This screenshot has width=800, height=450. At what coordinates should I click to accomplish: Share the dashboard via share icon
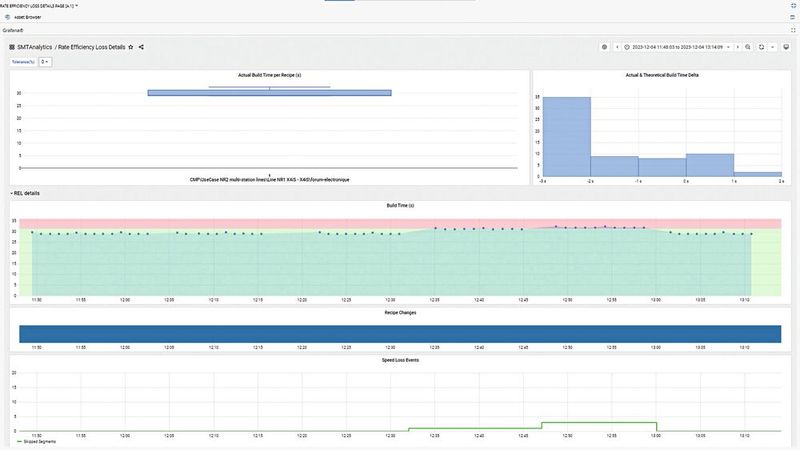tap(141, 47)
